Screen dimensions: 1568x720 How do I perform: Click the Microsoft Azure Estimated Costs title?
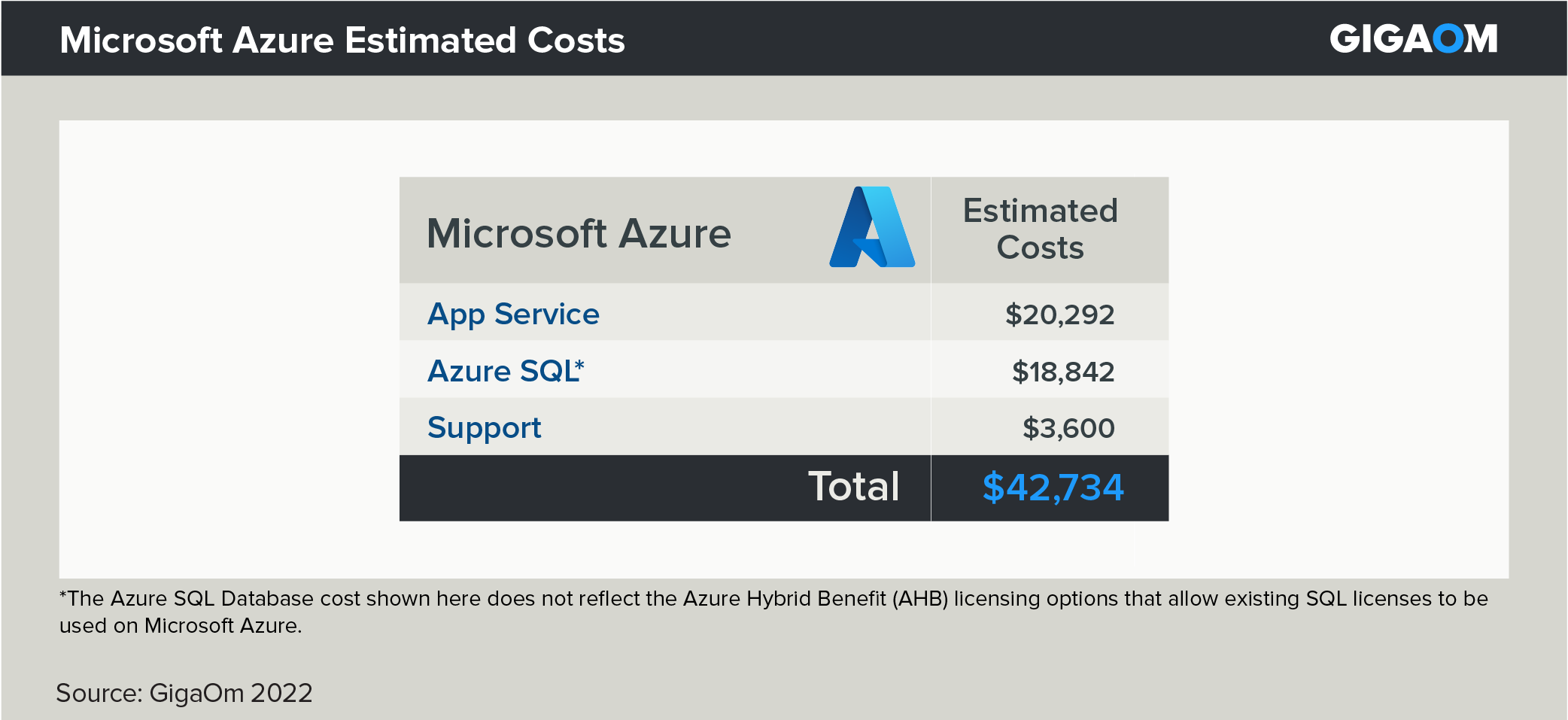coord(342,40)
